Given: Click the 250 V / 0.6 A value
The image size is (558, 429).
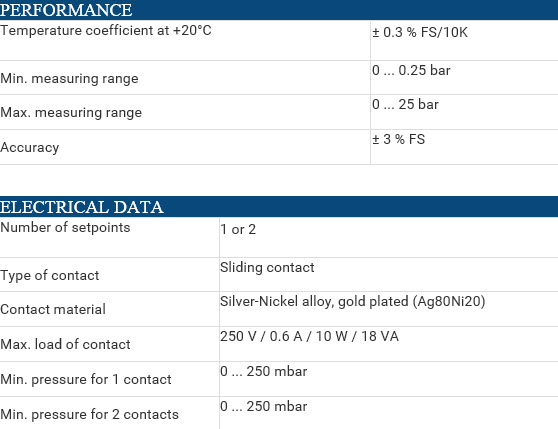Looking at the screenshot, I should pos(309,337).
